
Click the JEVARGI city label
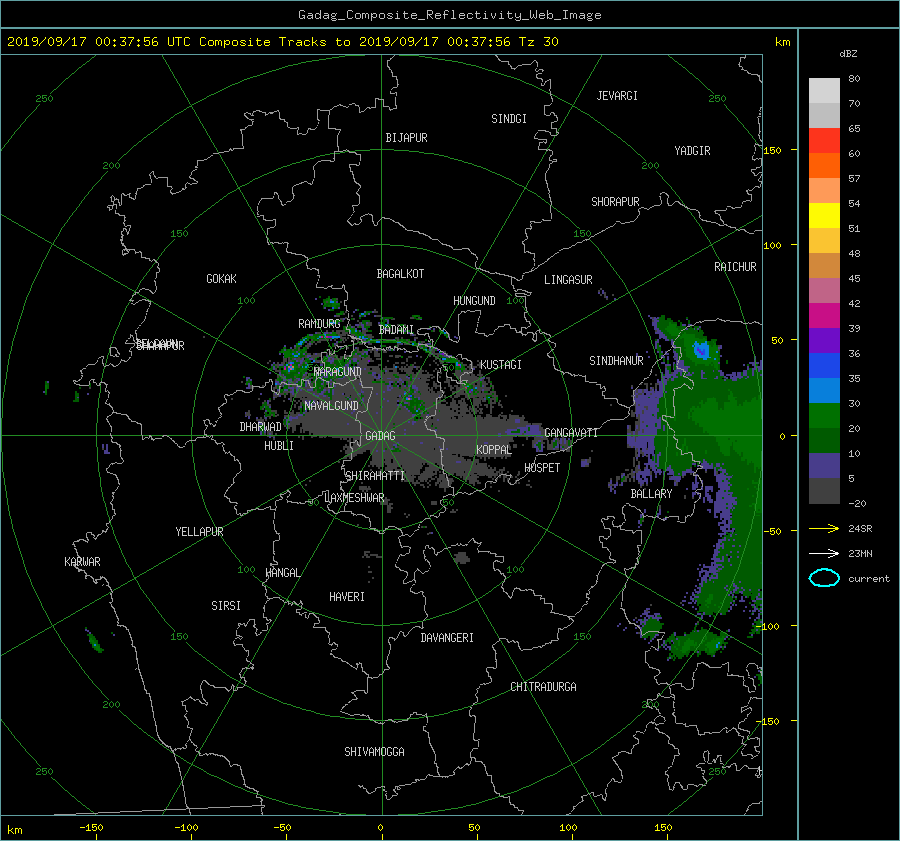617,96
